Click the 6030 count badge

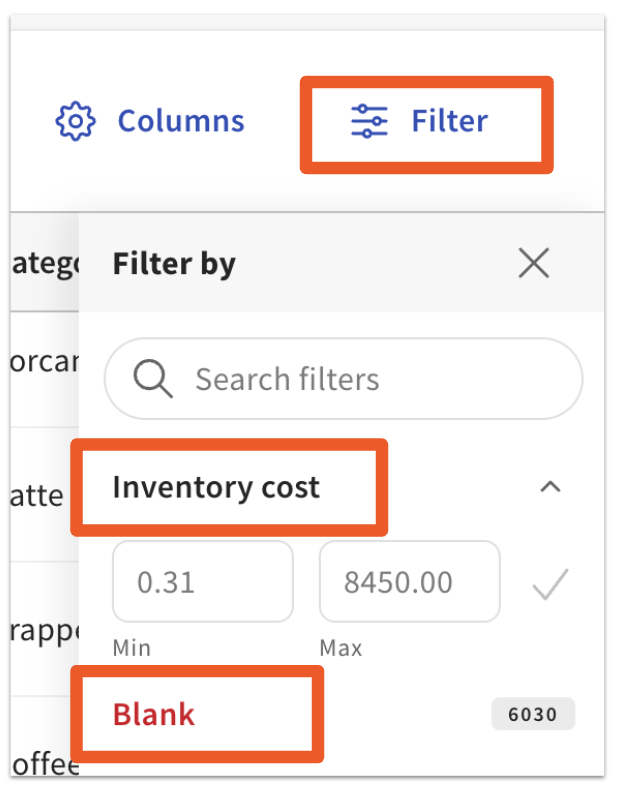click(x=533, y=714)
